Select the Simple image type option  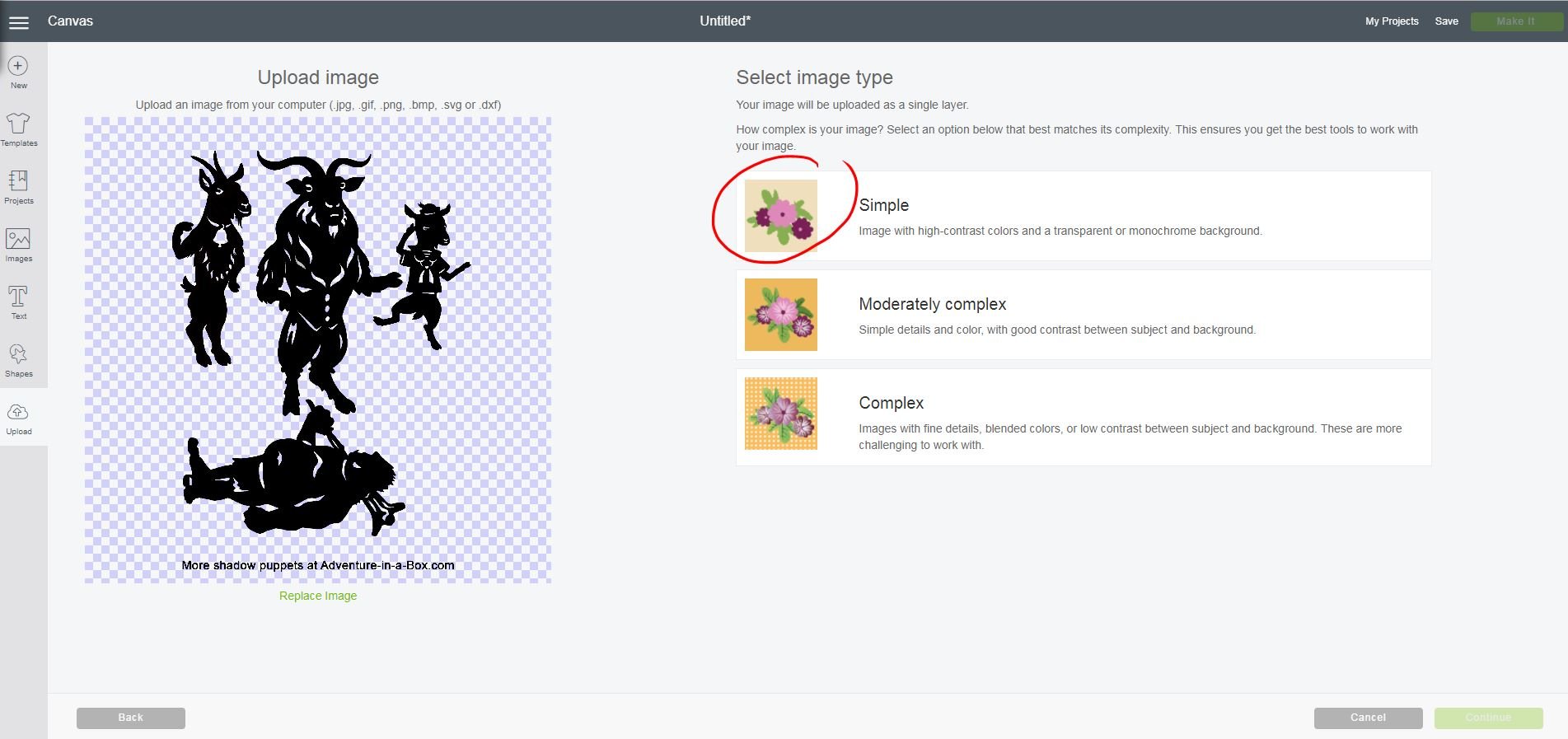pyautogui.click(x=1083, y=216)
